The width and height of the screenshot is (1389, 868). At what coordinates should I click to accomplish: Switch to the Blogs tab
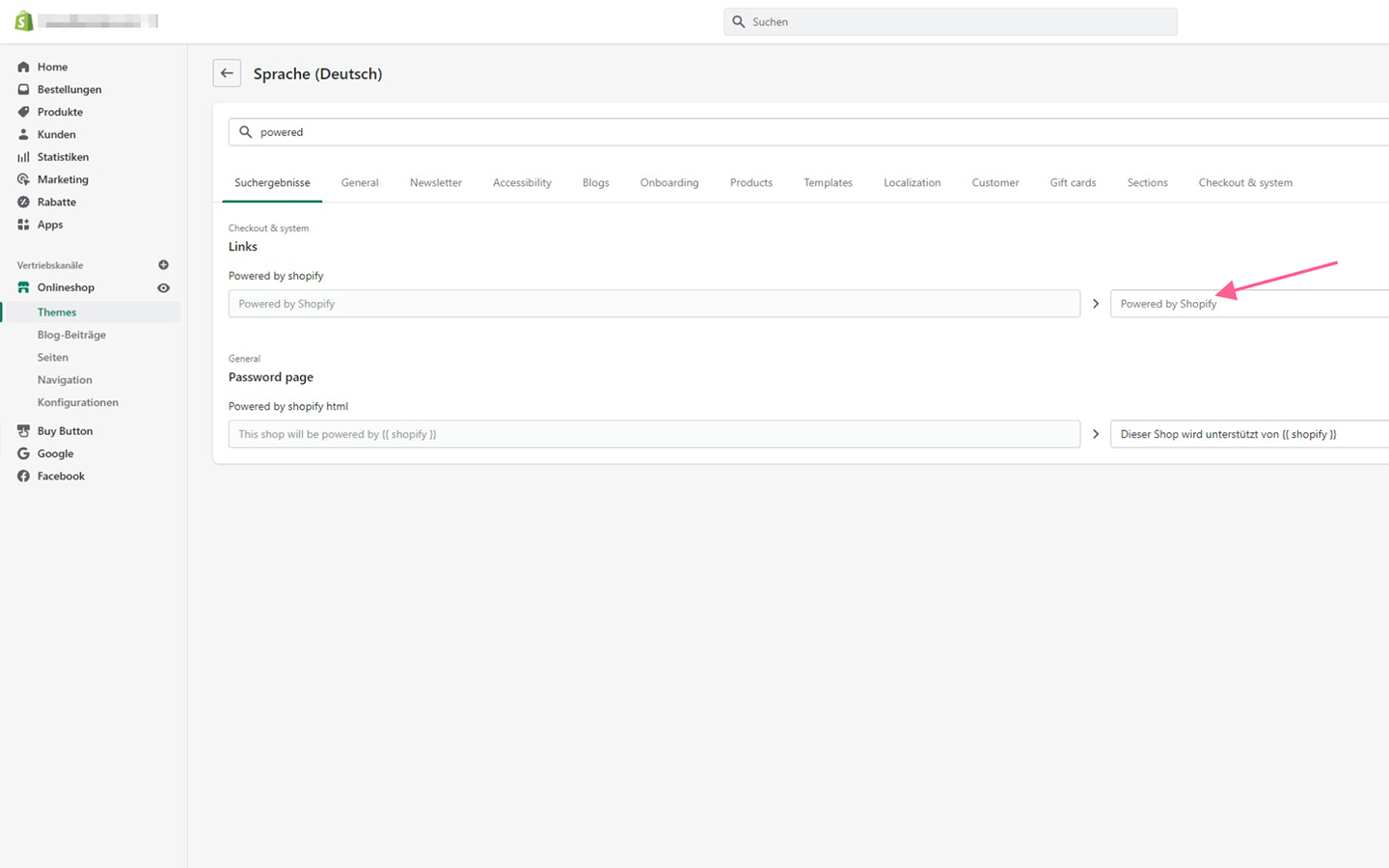[596, 182]
